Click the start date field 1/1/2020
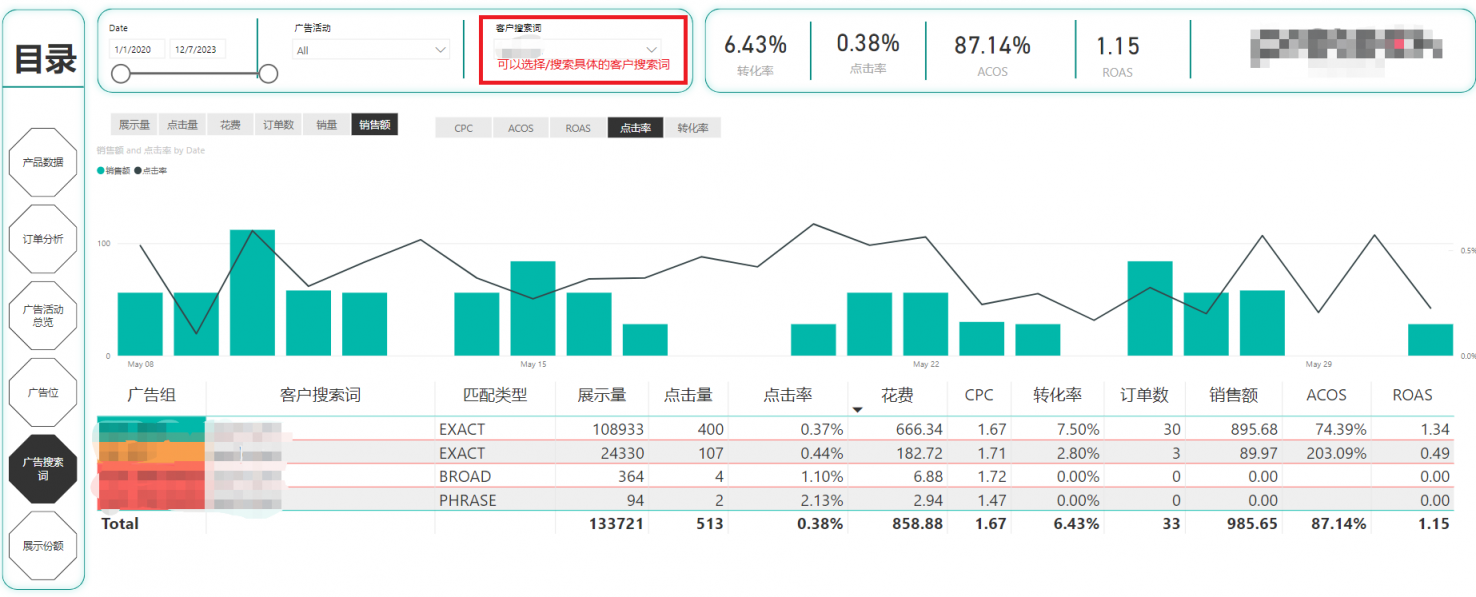The width and height of the screenshot is (1476, 597). point(137,49)
